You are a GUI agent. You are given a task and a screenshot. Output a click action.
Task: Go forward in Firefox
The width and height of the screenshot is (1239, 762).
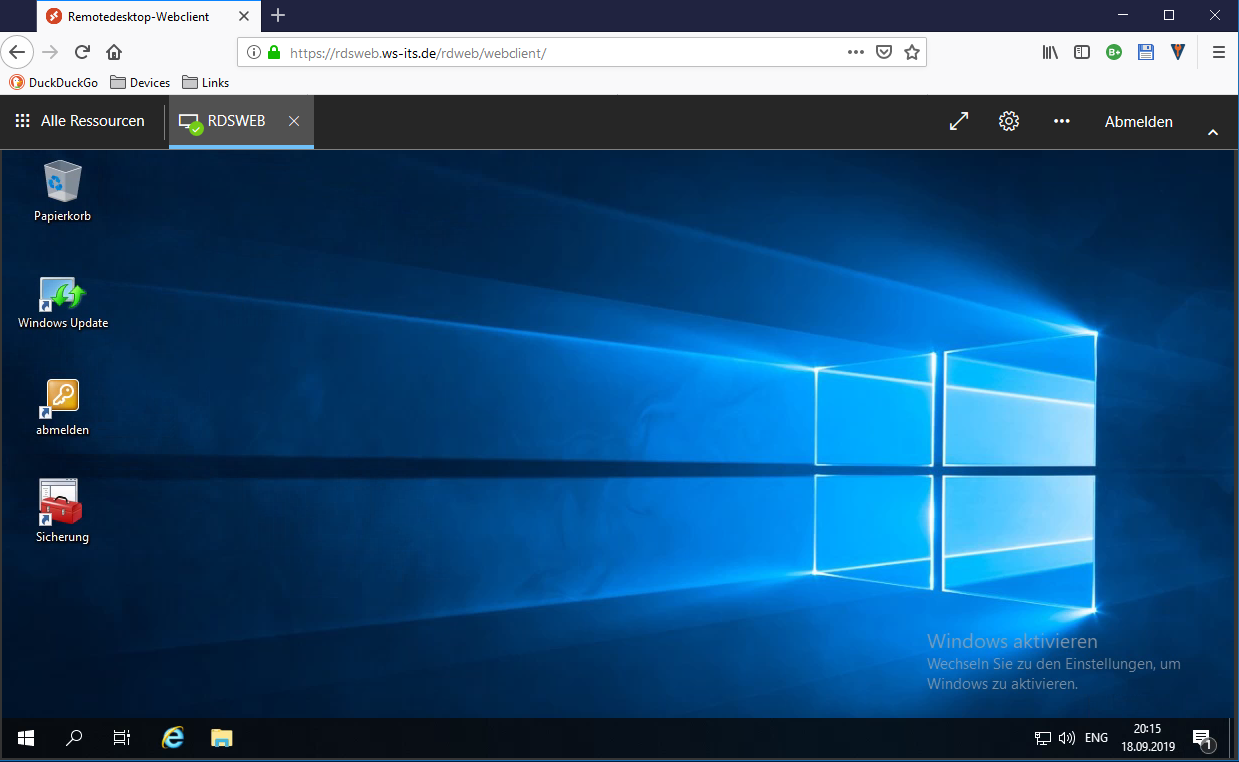[x=50, y=52]
